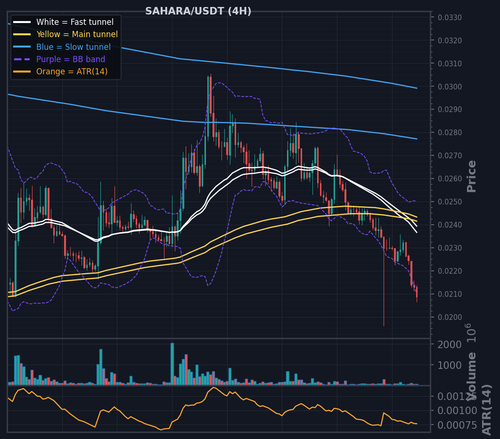Screen dimensions: 500x439
Task: Click the 0.0220 price axis label
Action: [x=450, y=271]
